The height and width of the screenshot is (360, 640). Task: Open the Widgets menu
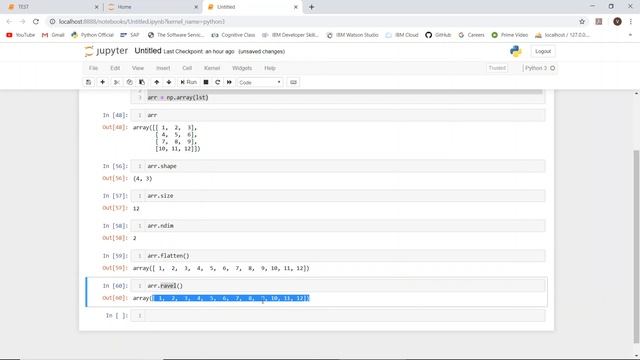coord(242,68)
